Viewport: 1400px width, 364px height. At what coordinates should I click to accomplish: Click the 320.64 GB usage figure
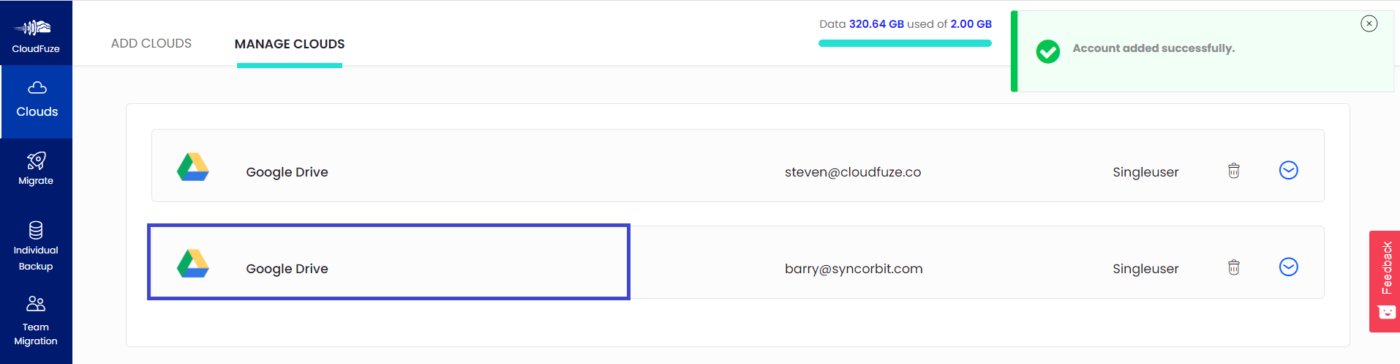point(878,23)
